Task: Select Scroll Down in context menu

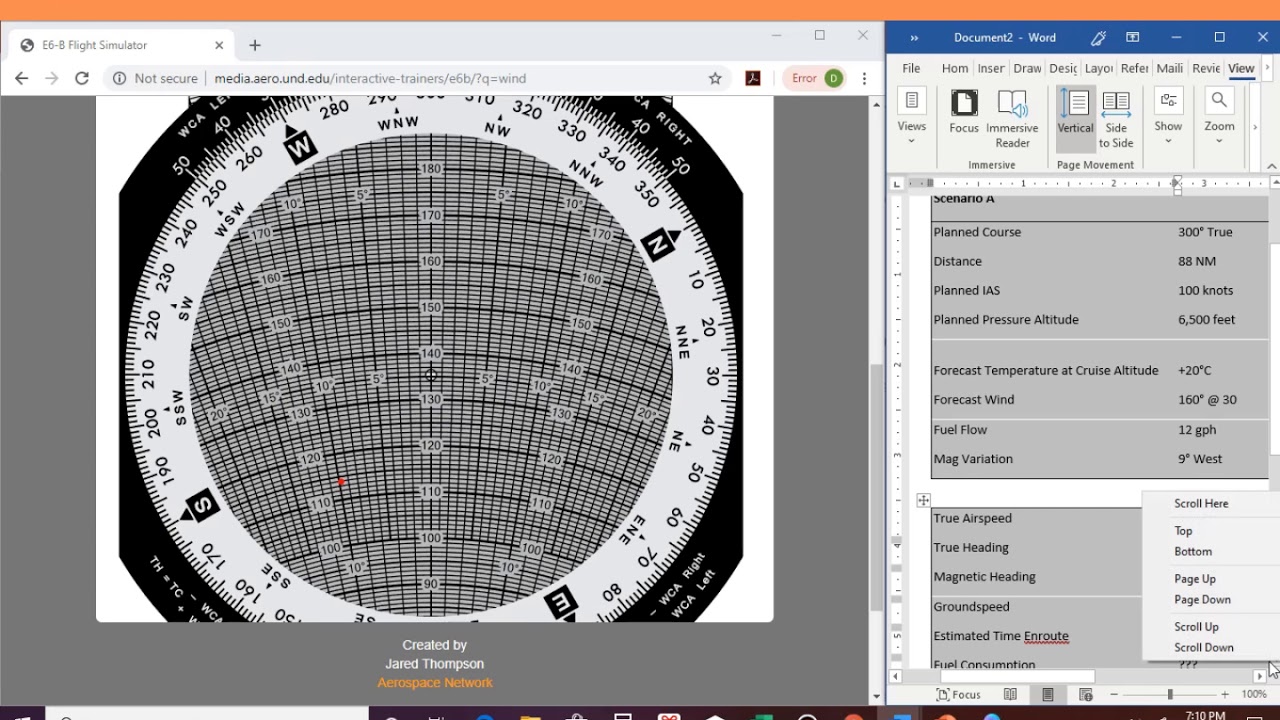Action: [1204, 648]
